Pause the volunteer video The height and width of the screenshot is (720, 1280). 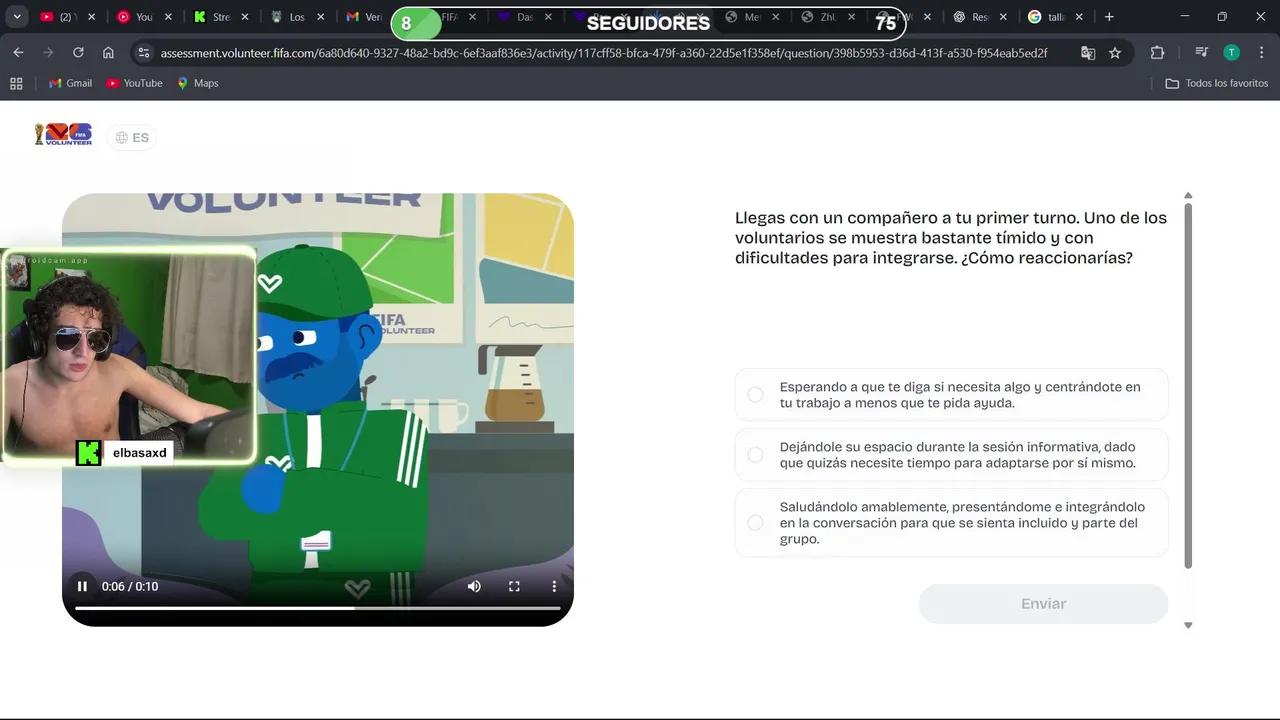pos(82,587)
